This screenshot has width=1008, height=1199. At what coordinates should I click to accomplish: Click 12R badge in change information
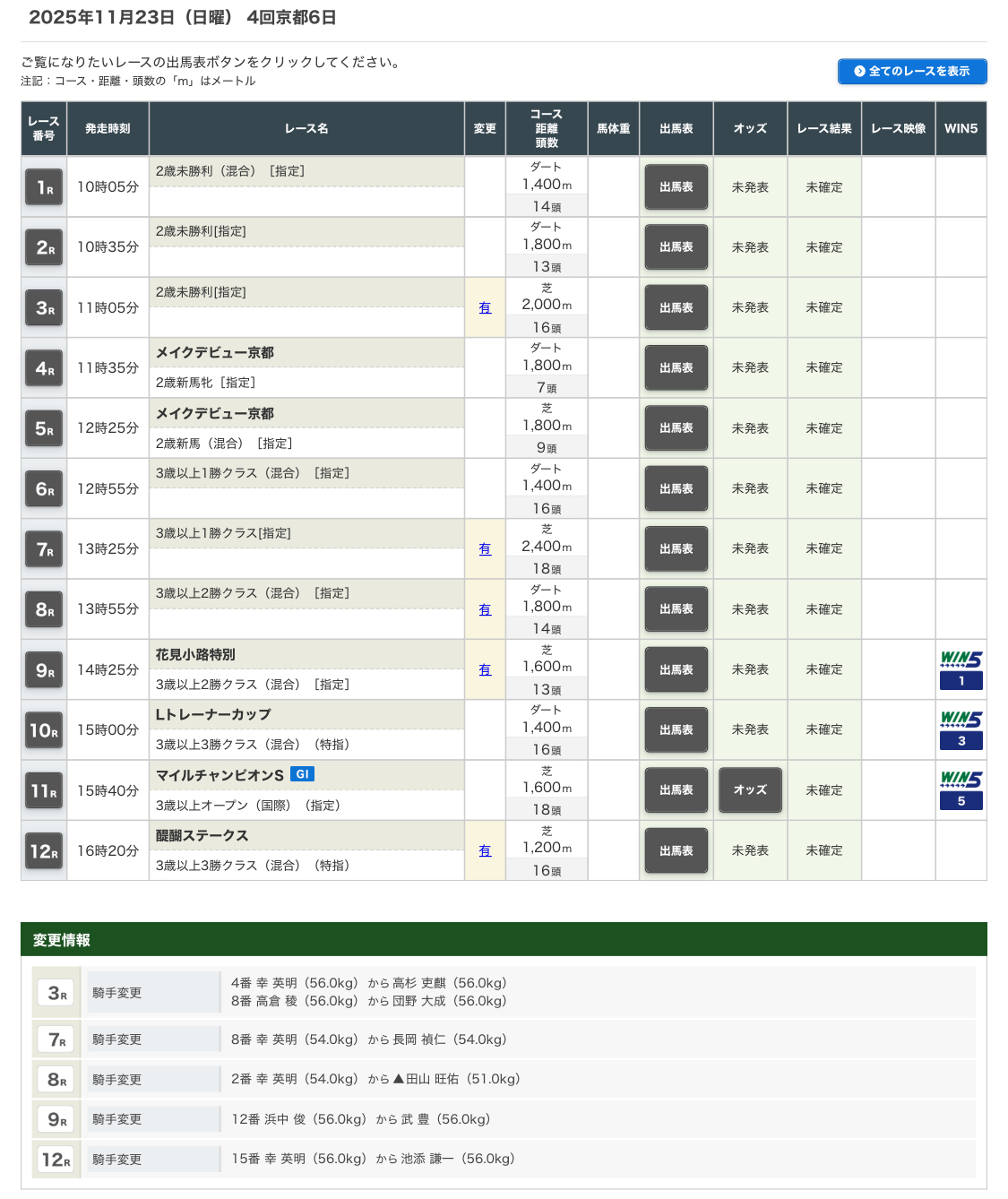point(56,1160)
